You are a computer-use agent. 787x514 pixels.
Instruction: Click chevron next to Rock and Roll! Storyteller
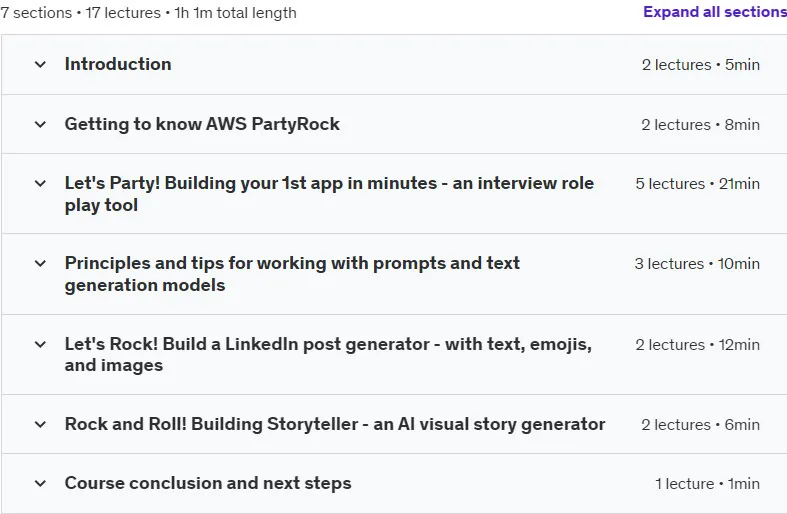point(40,424)
